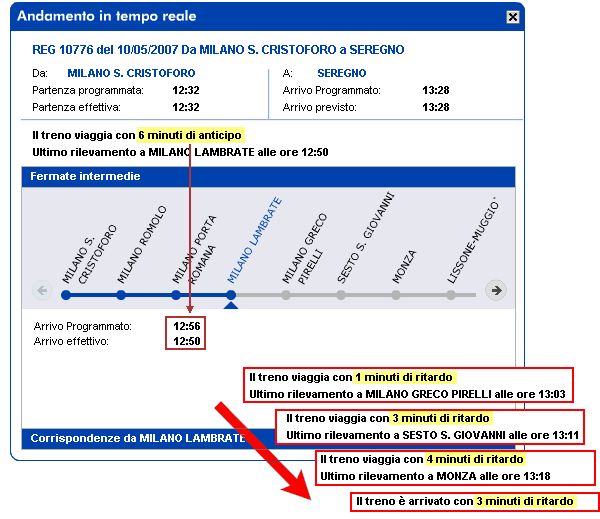
Task: Click the Partenza programmata 12:32 value
Action: pyautogui.click(x=186, y=90)
